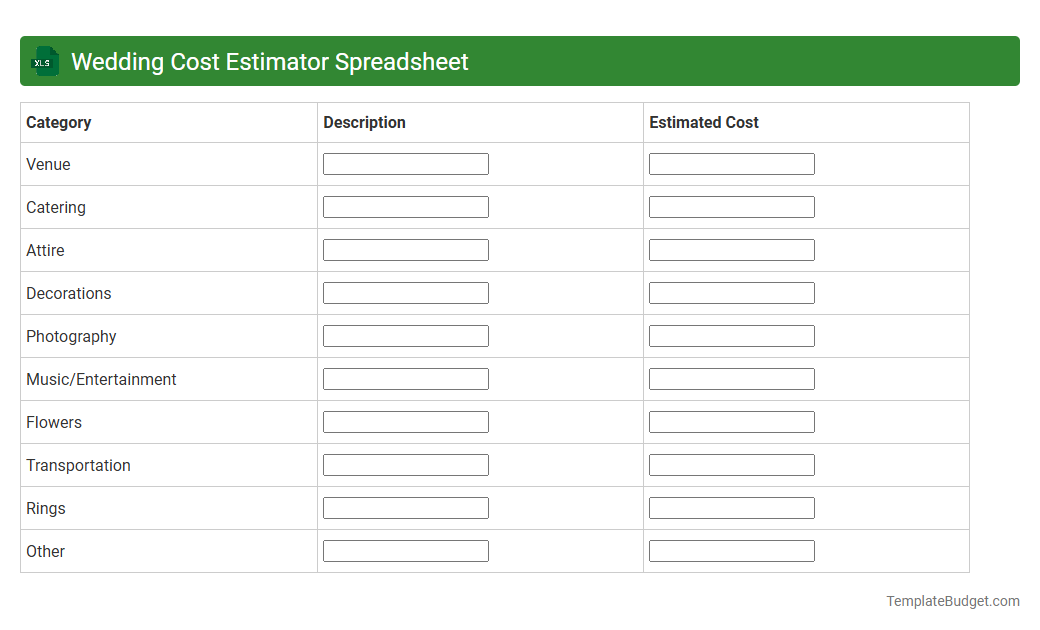Select the Description column header
Image resolution: width=1040 pixels, height=630 pixels.
pos(364,122)
